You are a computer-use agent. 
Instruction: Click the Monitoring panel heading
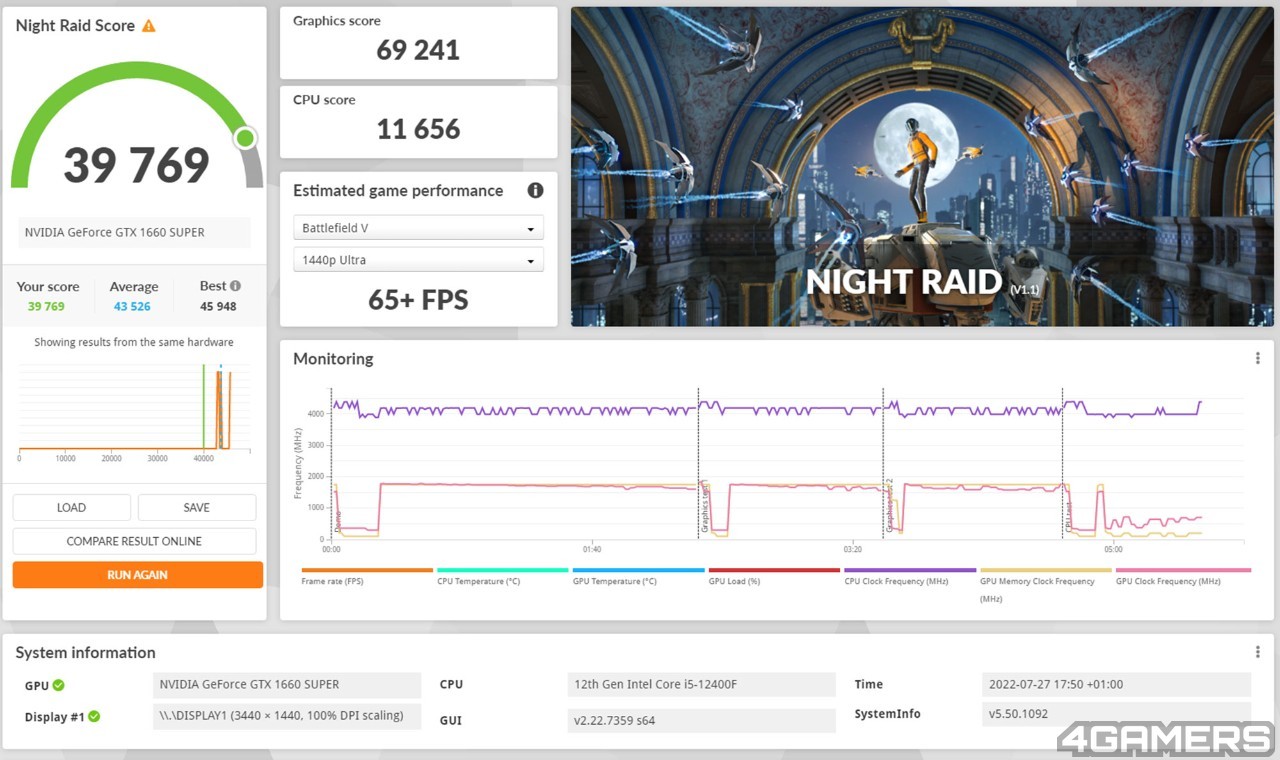(333, 358)
